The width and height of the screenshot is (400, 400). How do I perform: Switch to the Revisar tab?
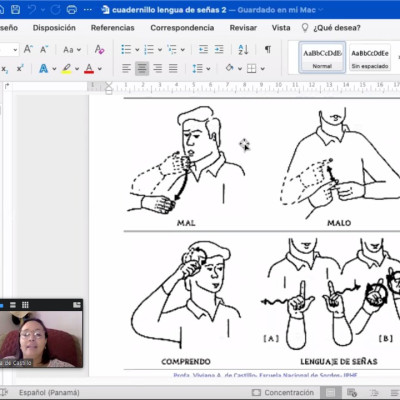[x=243, y=28]
